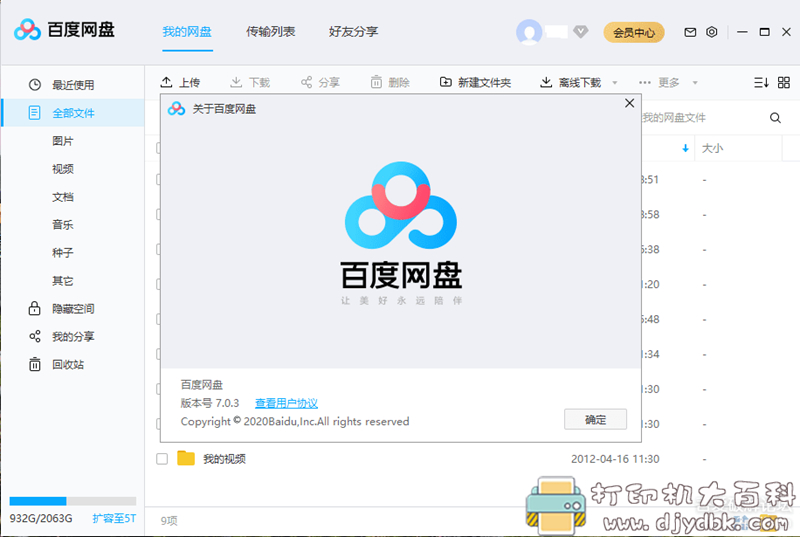Click the recycle bin sidebar icon

35,364
